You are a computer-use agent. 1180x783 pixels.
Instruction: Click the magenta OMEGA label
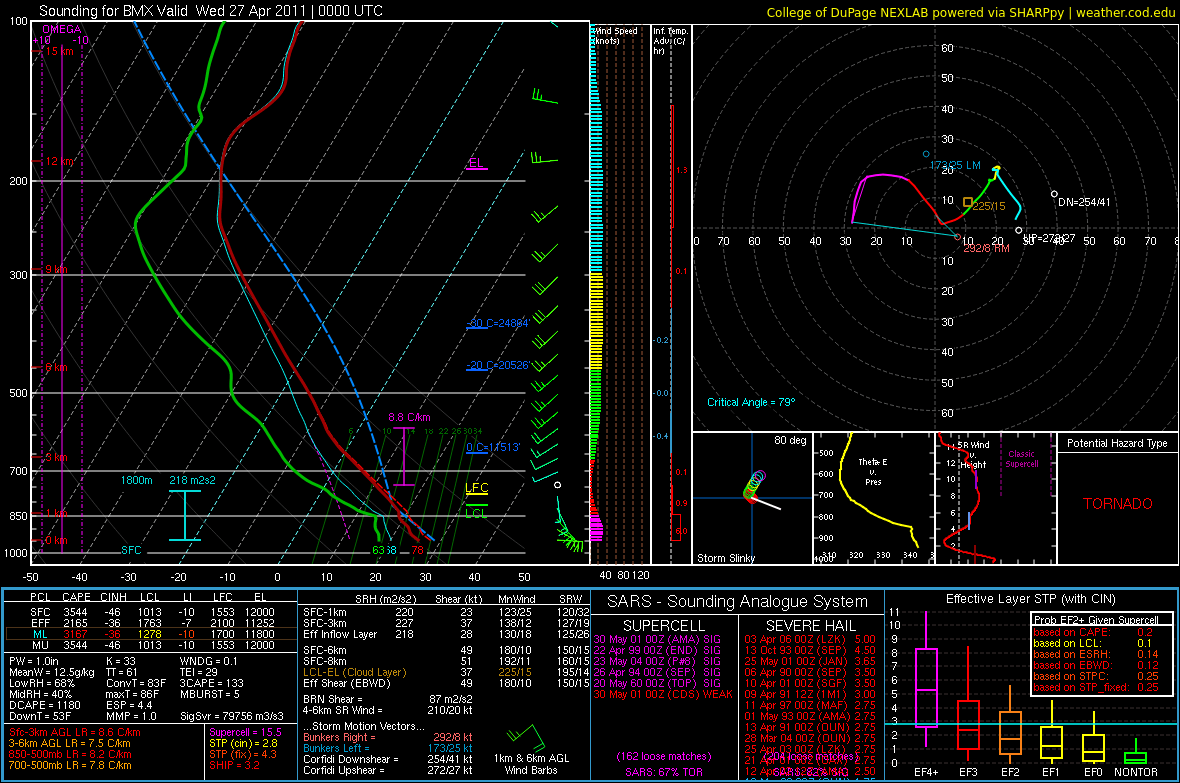pos(62,29)
